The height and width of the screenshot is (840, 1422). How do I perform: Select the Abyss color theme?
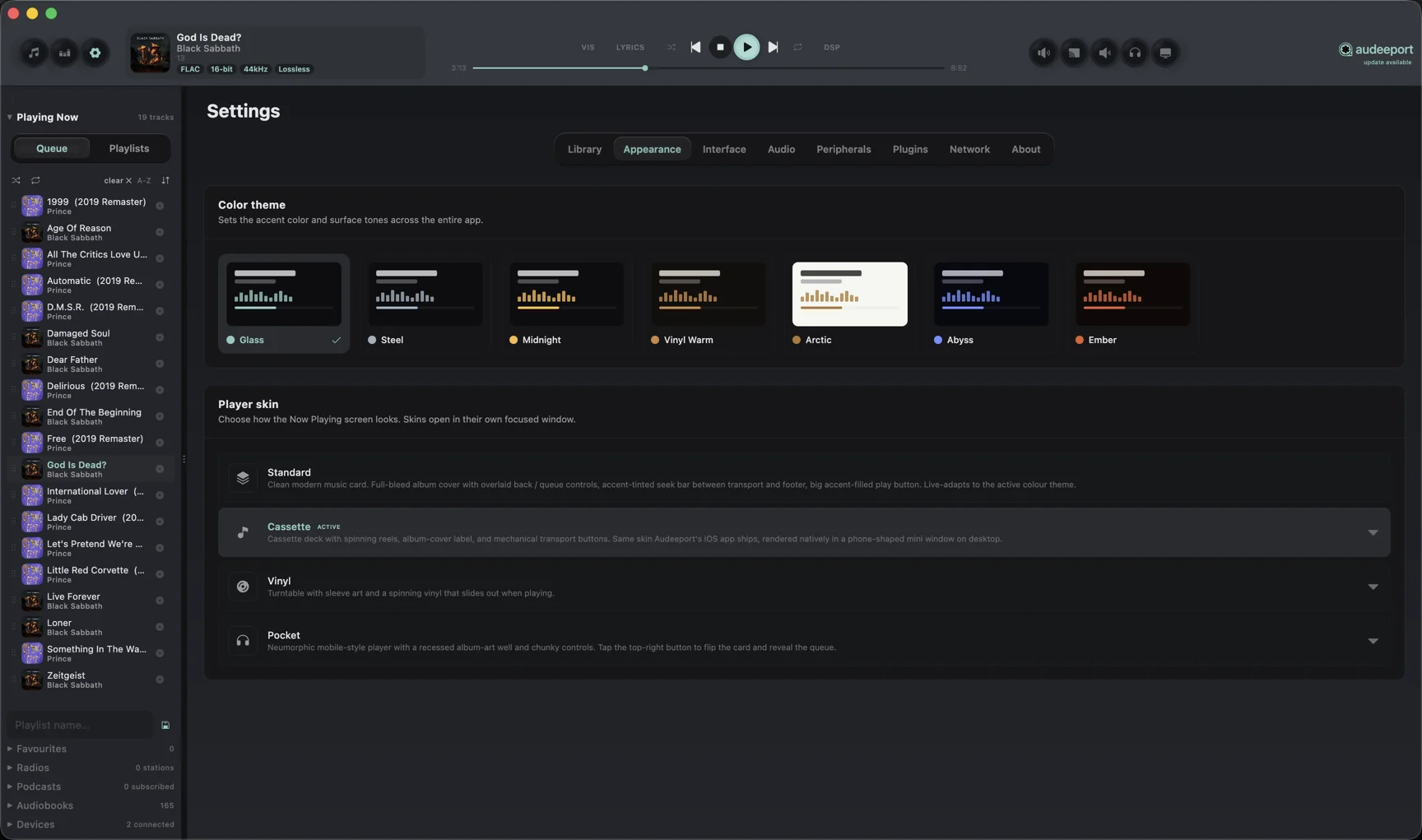(992, 304)
